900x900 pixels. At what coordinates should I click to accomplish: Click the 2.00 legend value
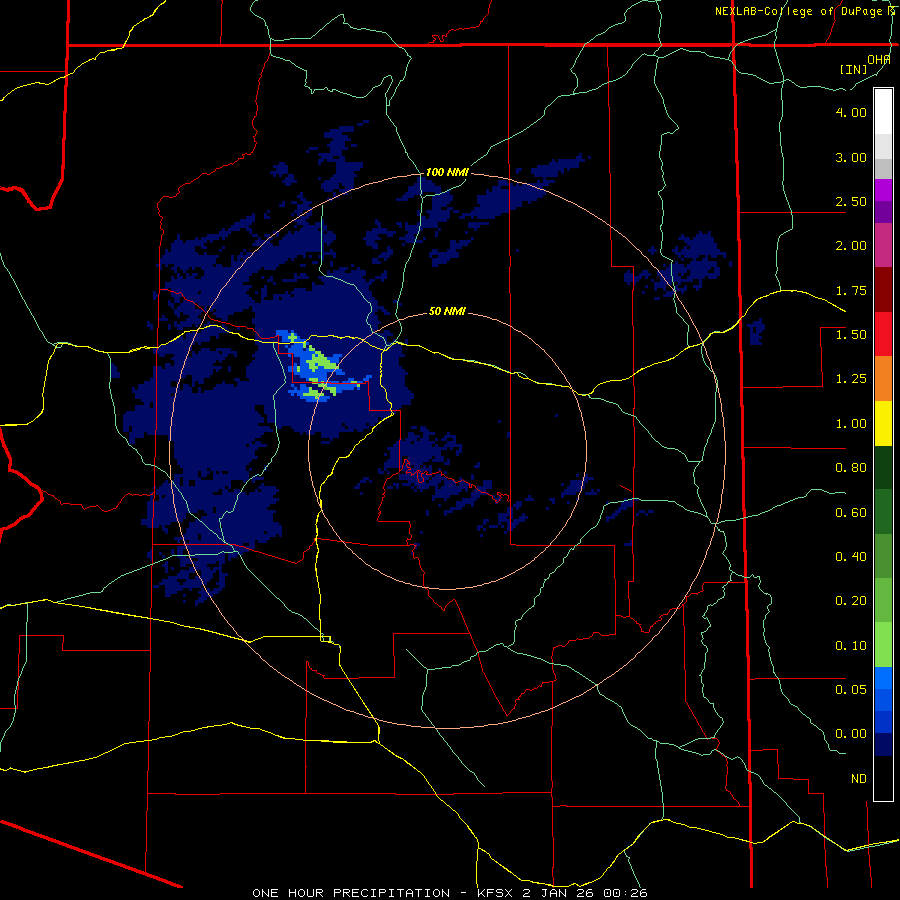851,246
